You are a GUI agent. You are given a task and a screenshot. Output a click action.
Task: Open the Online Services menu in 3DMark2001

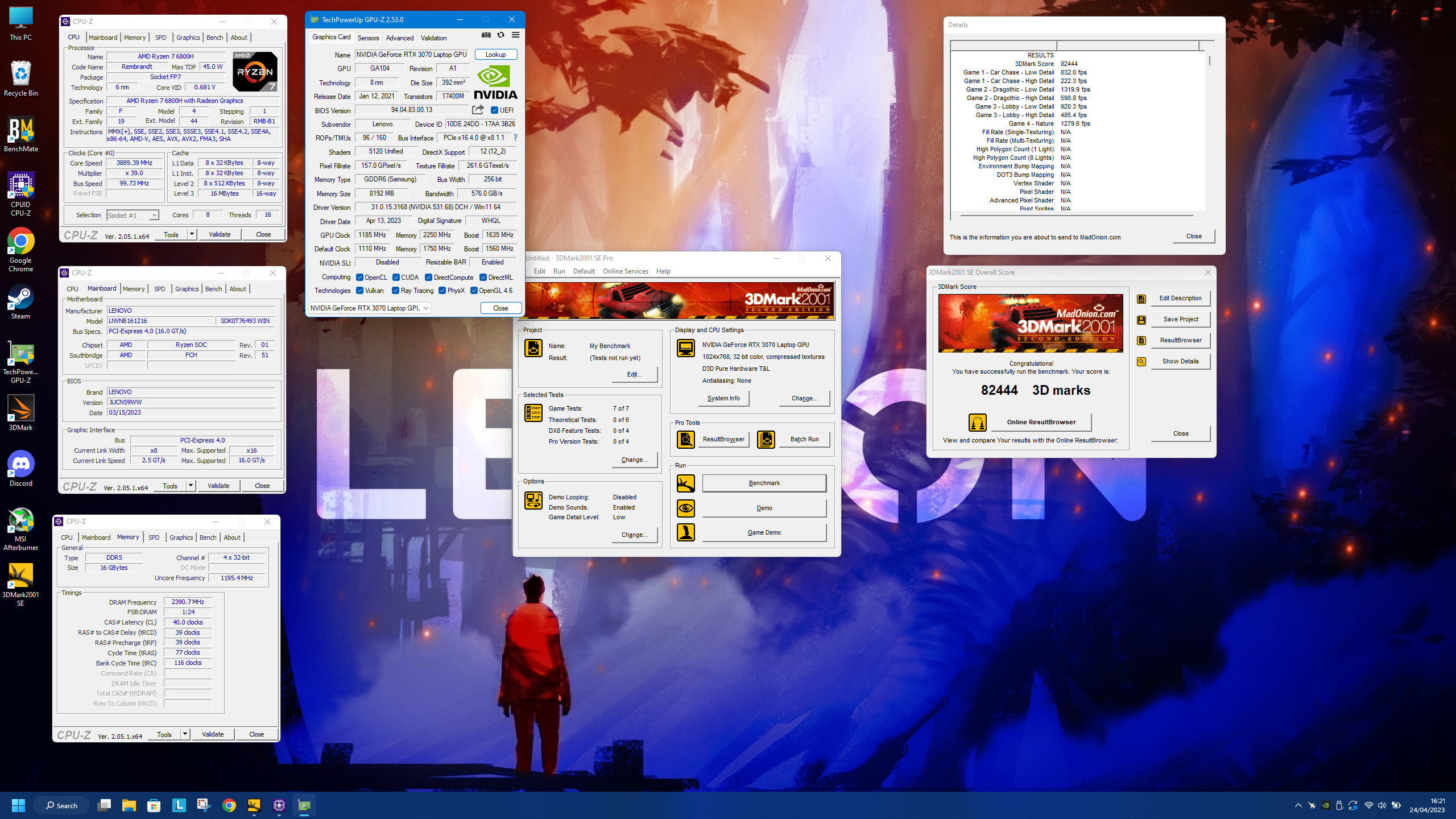625,271
